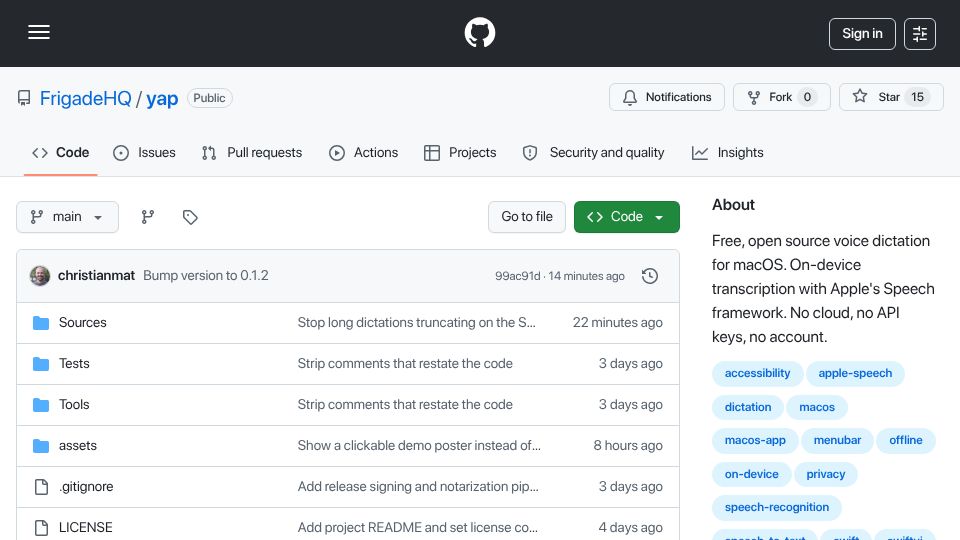Image resolution: width=960 pixels, height=540 pixels.
Task: Click '22 minutes ago' in Sources row
Action: (x=617, y=323)
